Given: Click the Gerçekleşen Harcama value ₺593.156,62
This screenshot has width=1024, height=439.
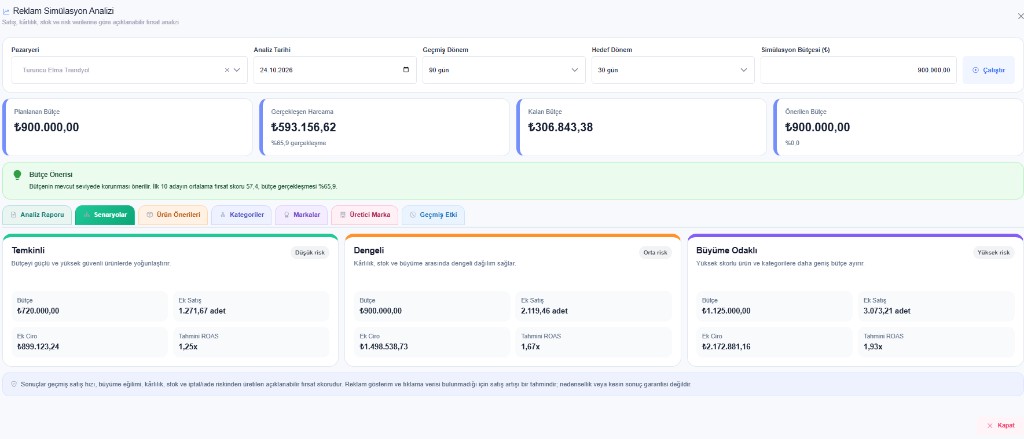Looking at the screenshot, I should point(304,127).
